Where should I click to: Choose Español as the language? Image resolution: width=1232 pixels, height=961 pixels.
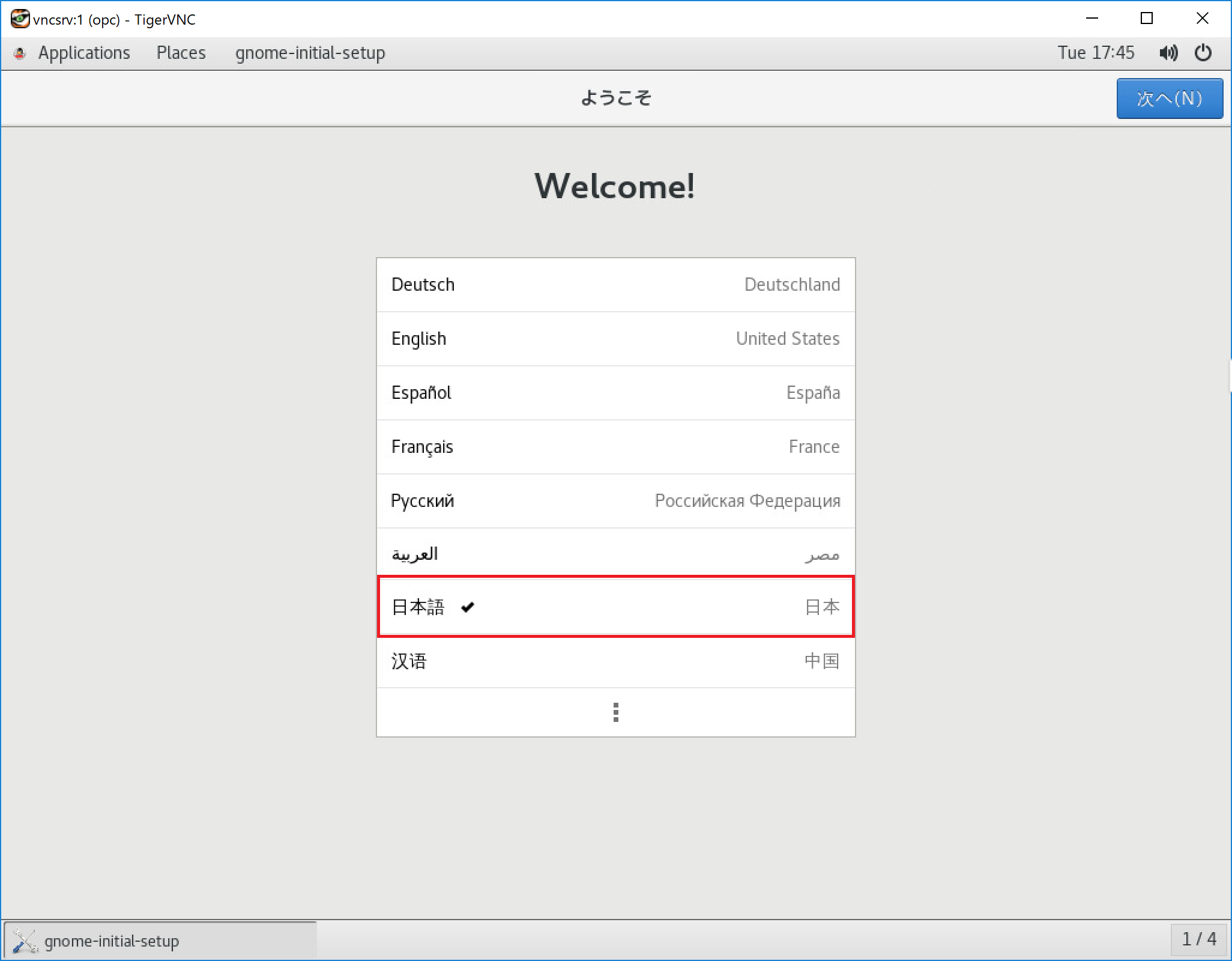click(x=615, y=393)
